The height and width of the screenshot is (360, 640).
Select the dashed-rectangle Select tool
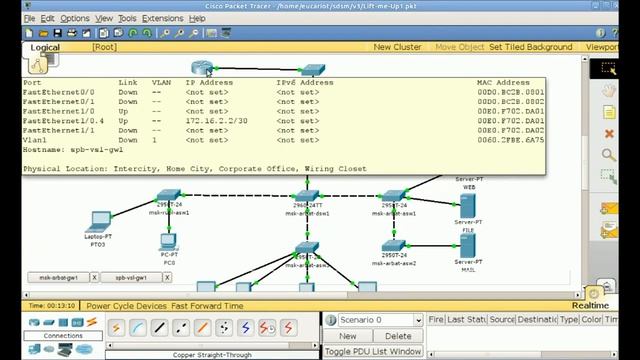[x=608, y=69]
